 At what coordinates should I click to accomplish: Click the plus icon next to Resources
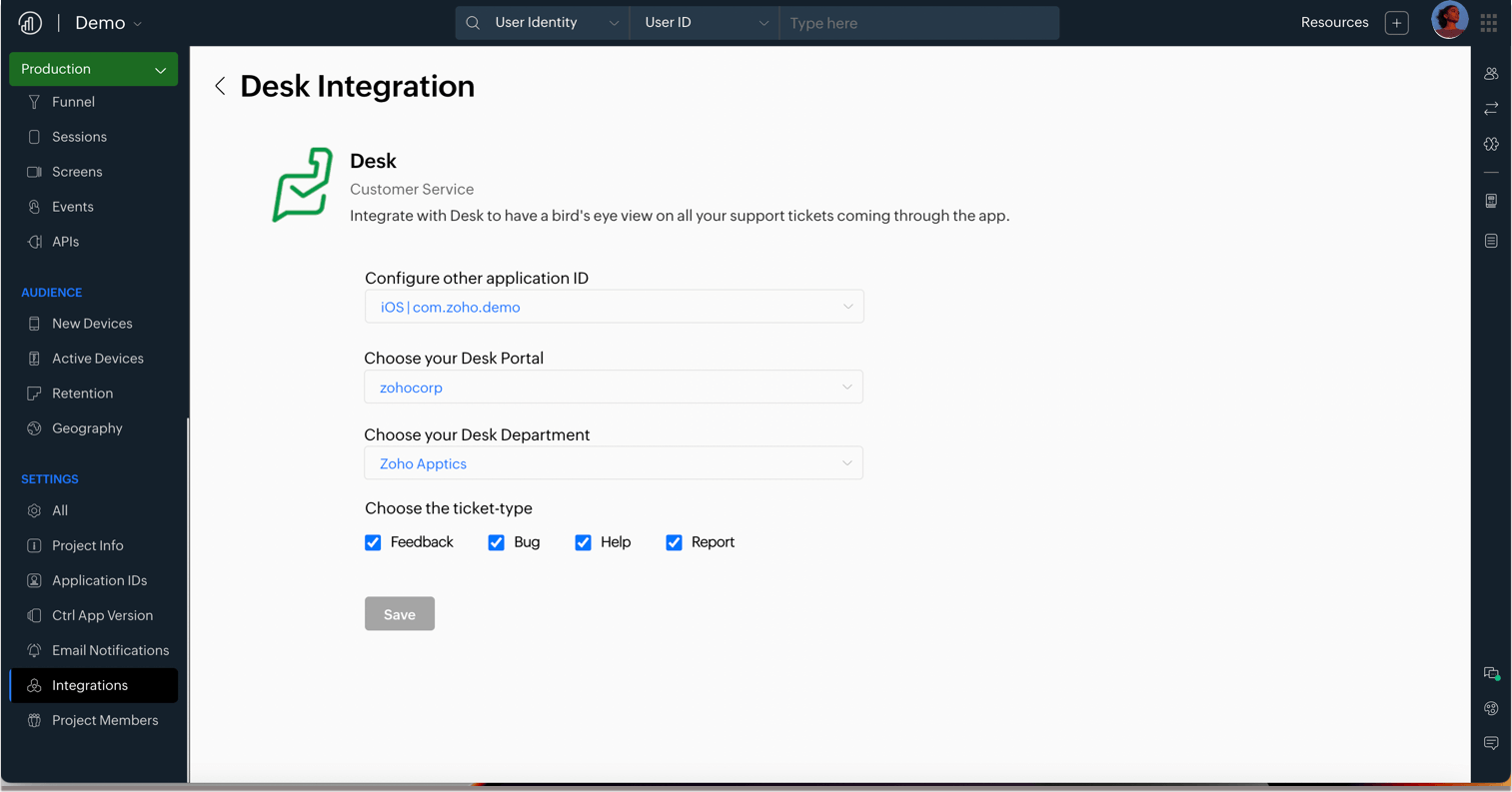click(x=1396, y=23)
